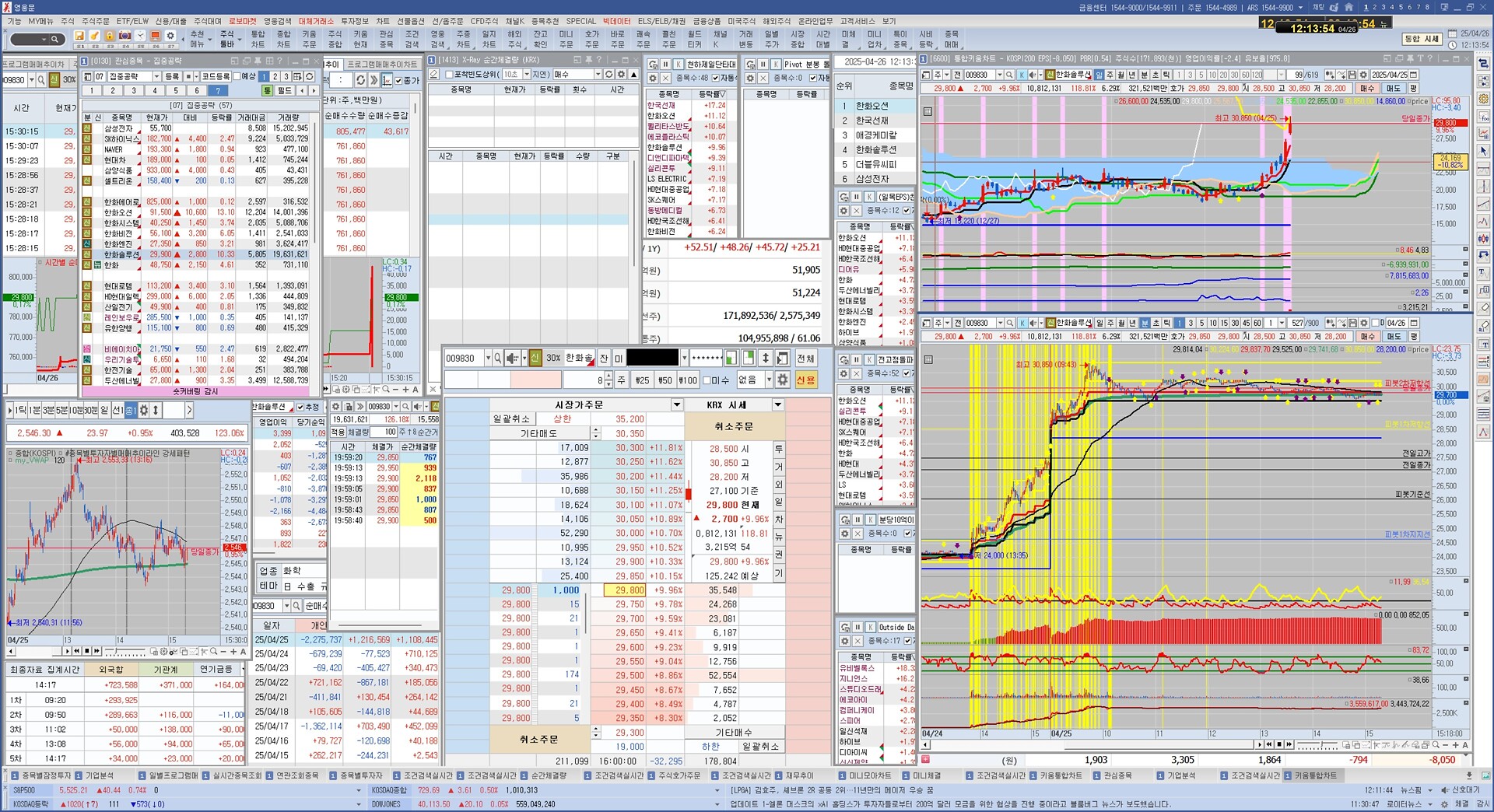Image resolution: width=1494 pixels, height=812 pixels.
Task: Open stock code 009830 dropdown in order window
Action: pyautogui.click(x=488, y=359)
